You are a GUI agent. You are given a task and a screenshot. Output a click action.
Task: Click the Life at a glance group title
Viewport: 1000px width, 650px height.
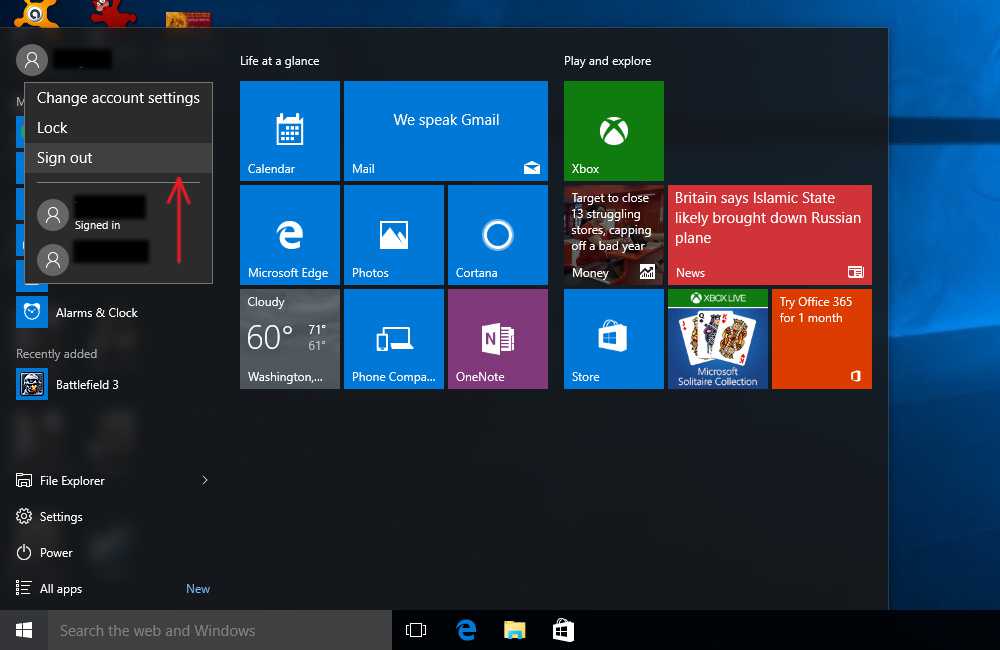point(279,61)
